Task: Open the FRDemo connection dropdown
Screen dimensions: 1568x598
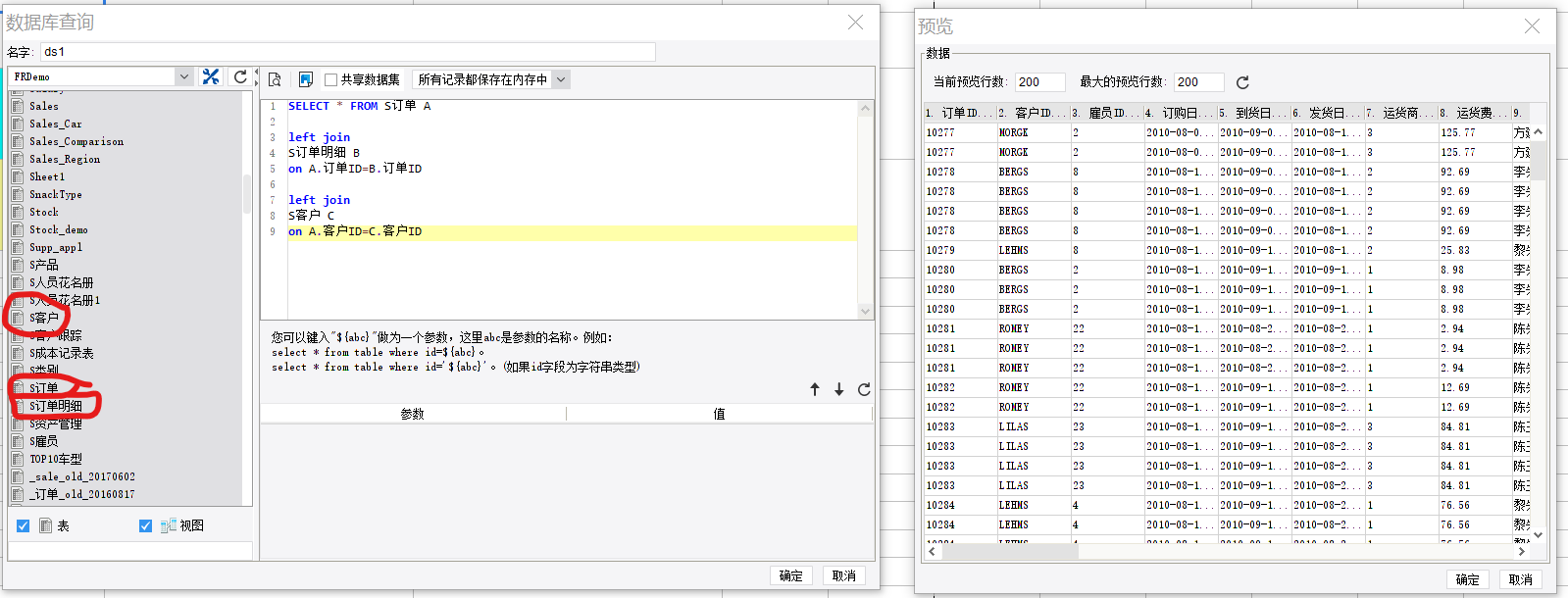Action: point(183,76)
